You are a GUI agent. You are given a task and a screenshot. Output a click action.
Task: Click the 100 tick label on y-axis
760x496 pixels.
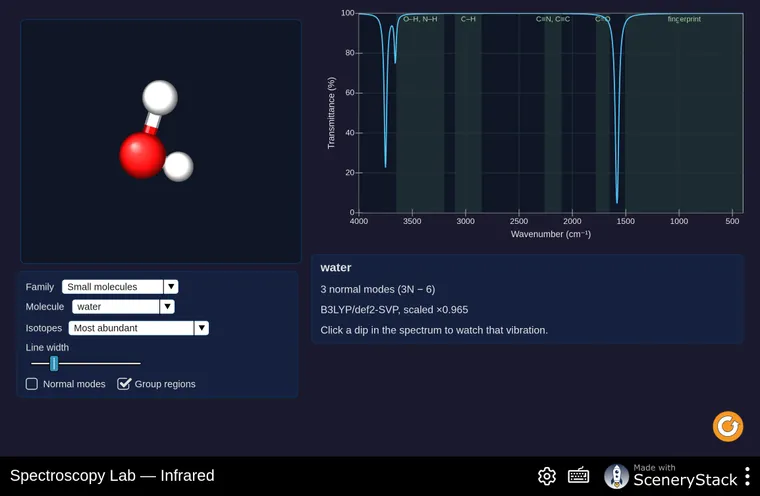point(348,13)
